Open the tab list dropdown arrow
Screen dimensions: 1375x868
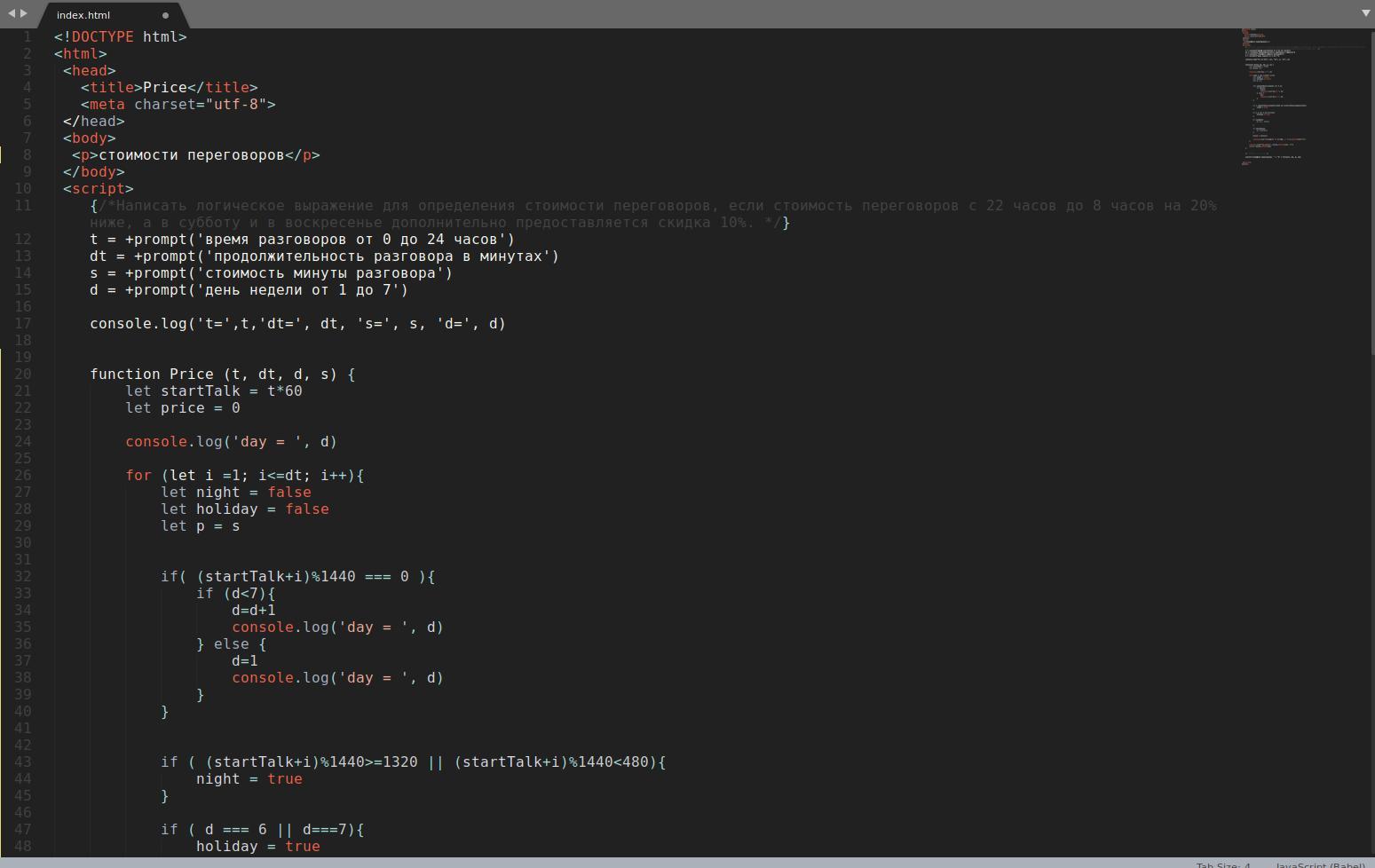coord(1365,13)
